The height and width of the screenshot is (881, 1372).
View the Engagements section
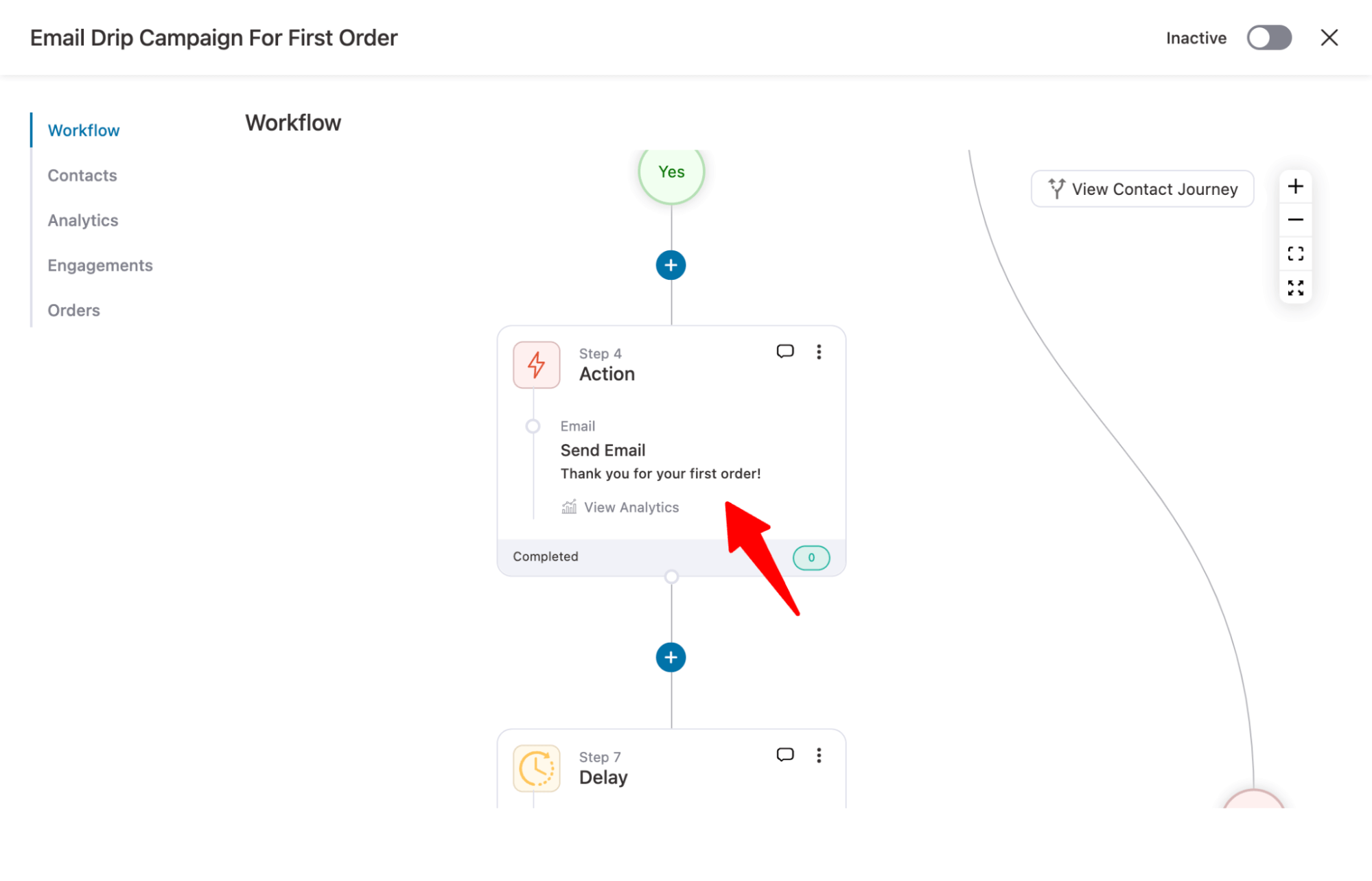pyautogui.click(x=100, y=265)
